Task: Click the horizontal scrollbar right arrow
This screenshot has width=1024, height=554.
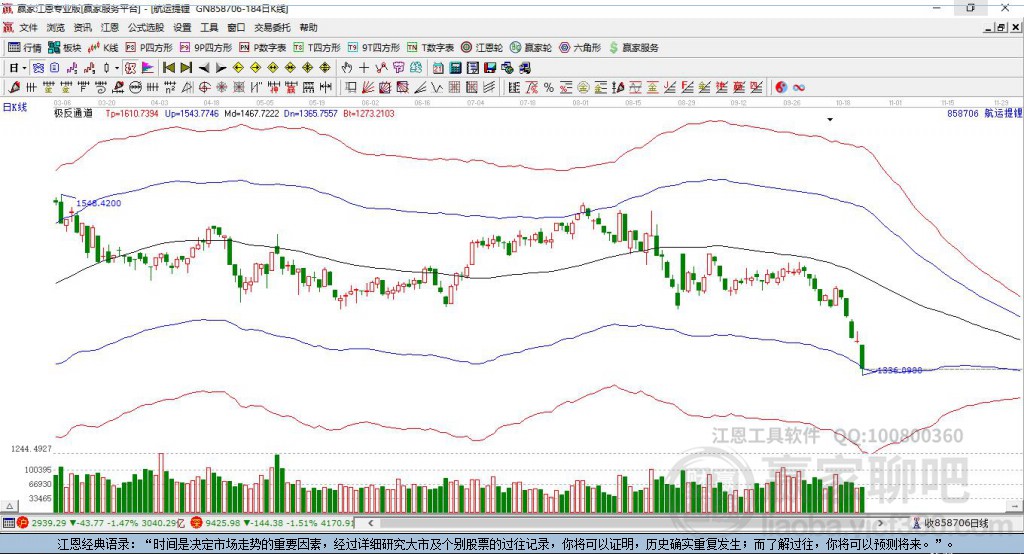Action: pos(880,523)
